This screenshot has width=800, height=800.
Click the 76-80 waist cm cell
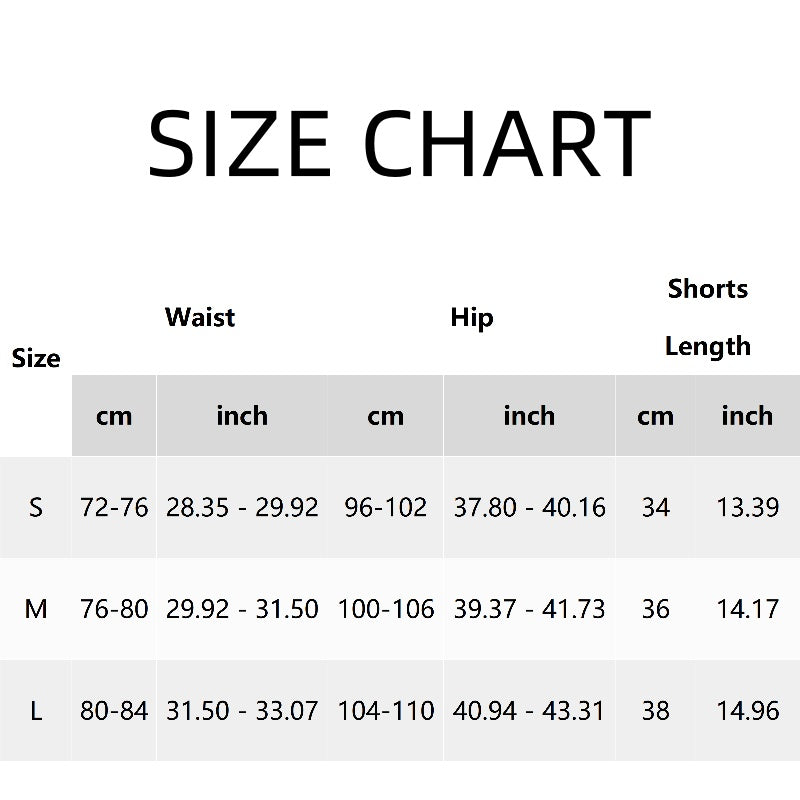click(x=114, y=608)
